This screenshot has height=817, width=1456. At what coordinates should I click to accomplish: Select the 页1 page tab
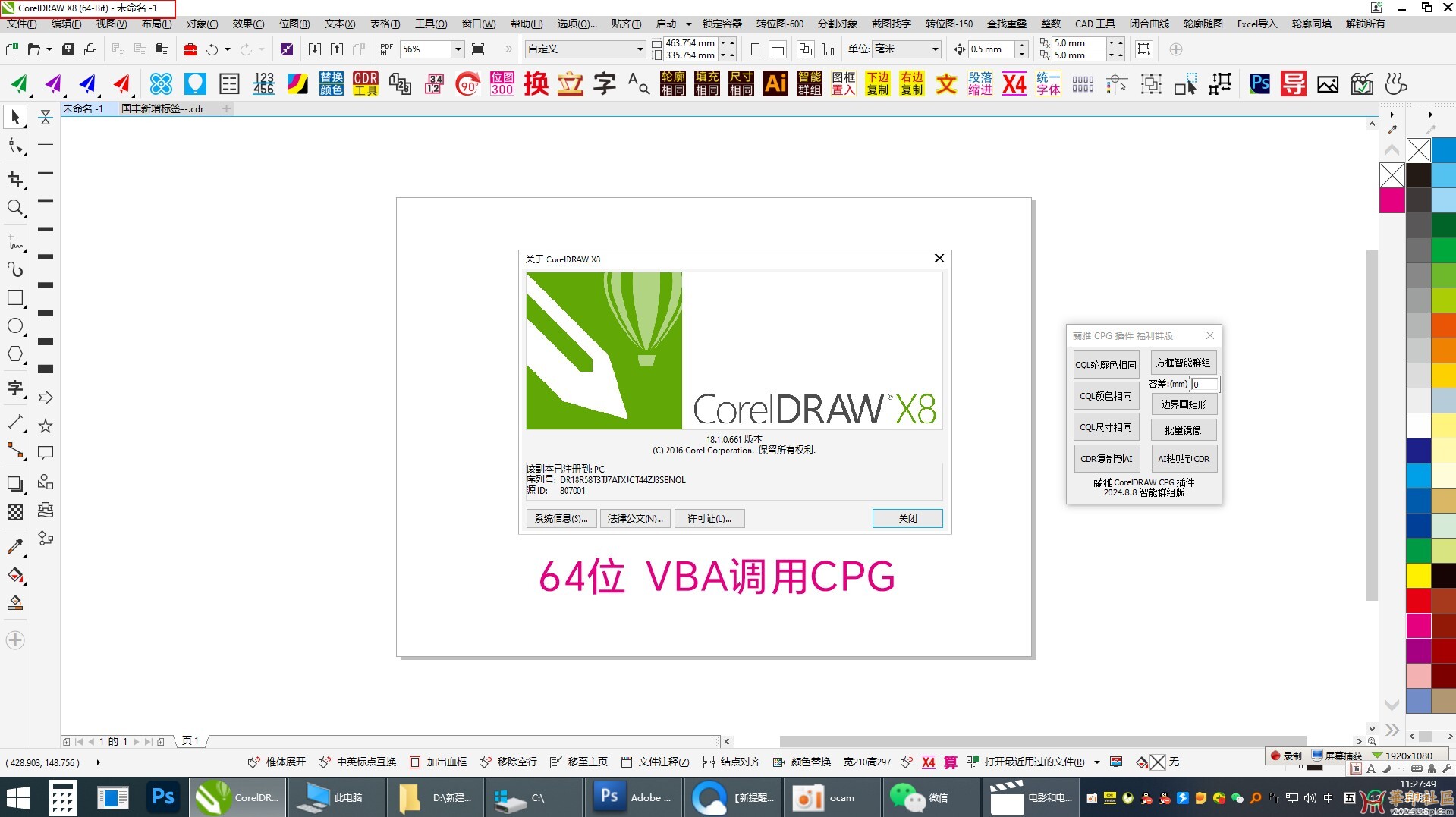(x=190, y=741)
